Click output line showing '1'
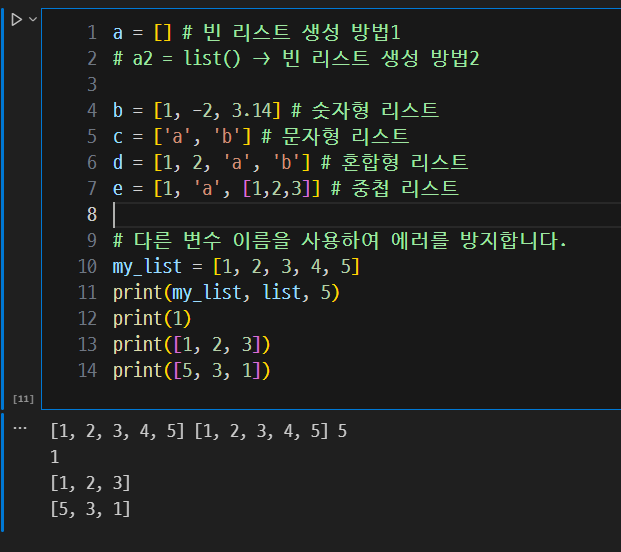This screenshot has width=621, height=552. 55,457
